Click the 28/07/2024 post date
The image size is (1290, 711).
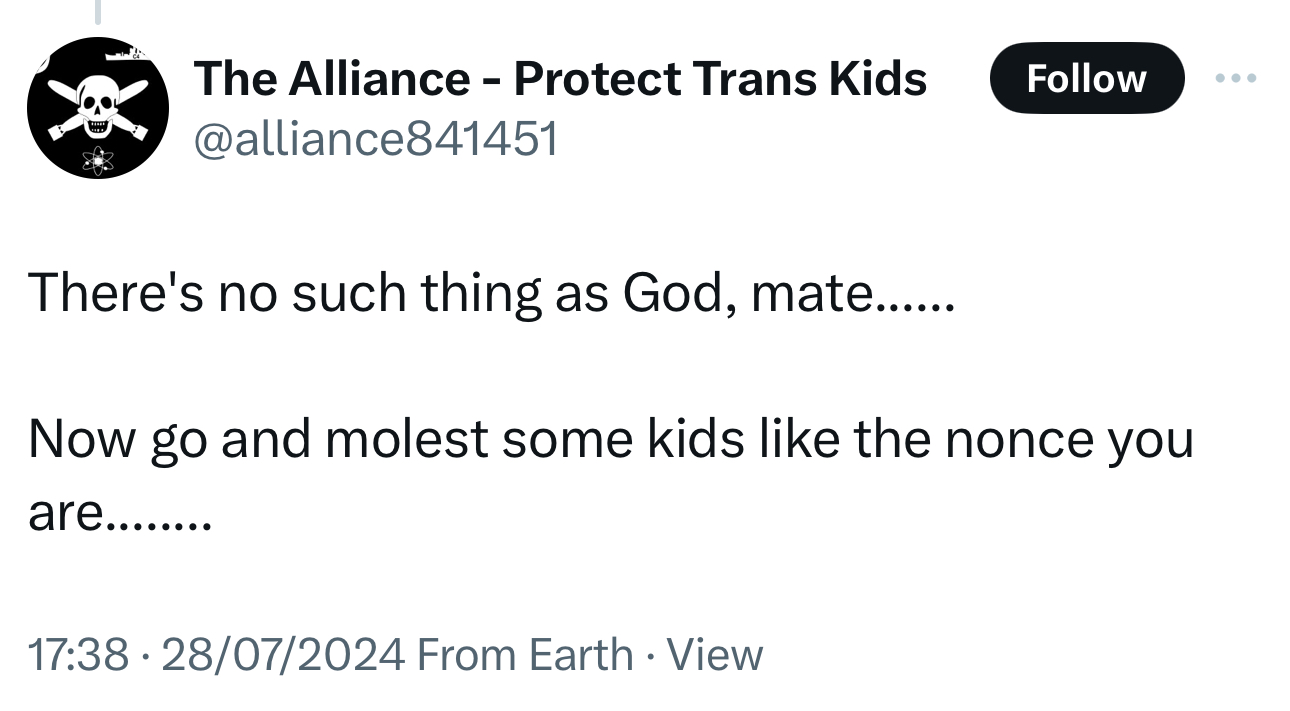click(282, 655)
